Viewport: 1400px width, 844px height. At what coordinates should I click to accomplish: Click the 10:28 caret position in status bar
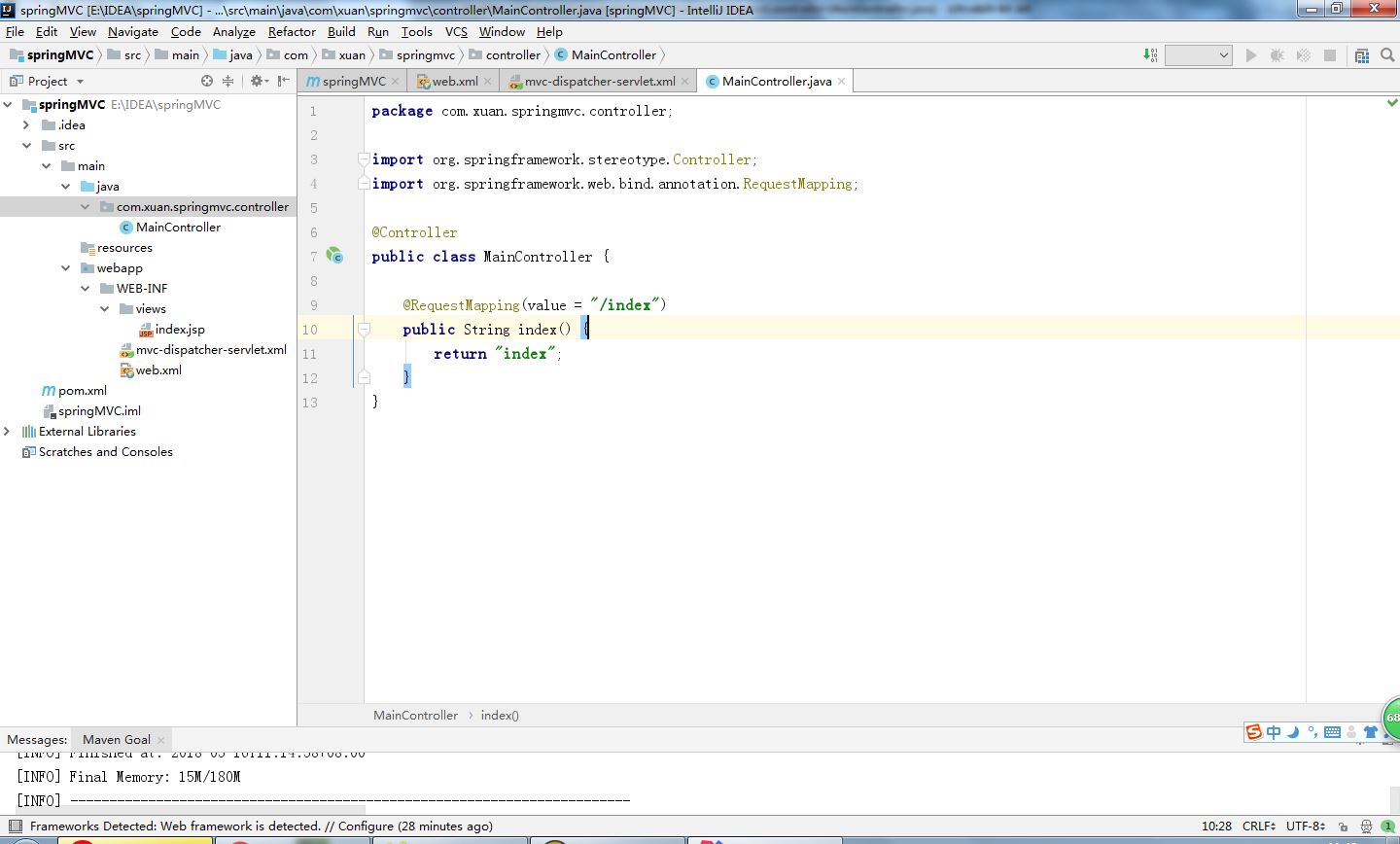tap(1216, 826)
